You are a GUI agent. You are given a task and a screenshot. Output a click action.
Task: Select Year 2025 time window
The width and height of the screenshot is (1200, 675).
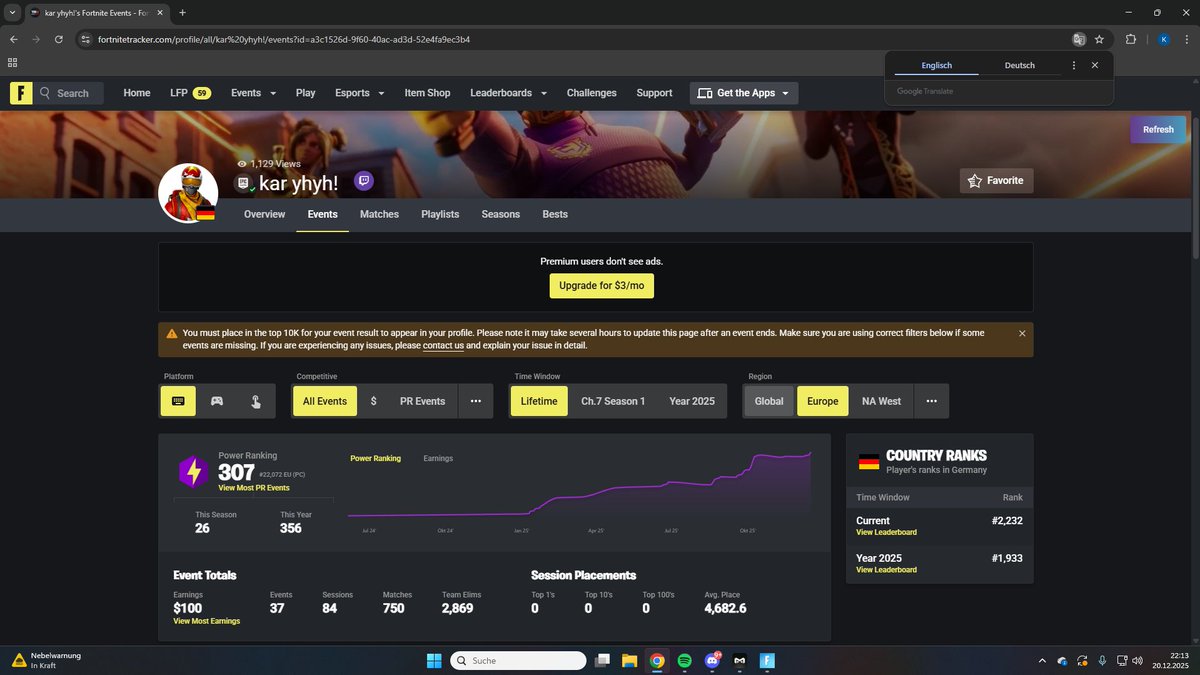point(692,401)
